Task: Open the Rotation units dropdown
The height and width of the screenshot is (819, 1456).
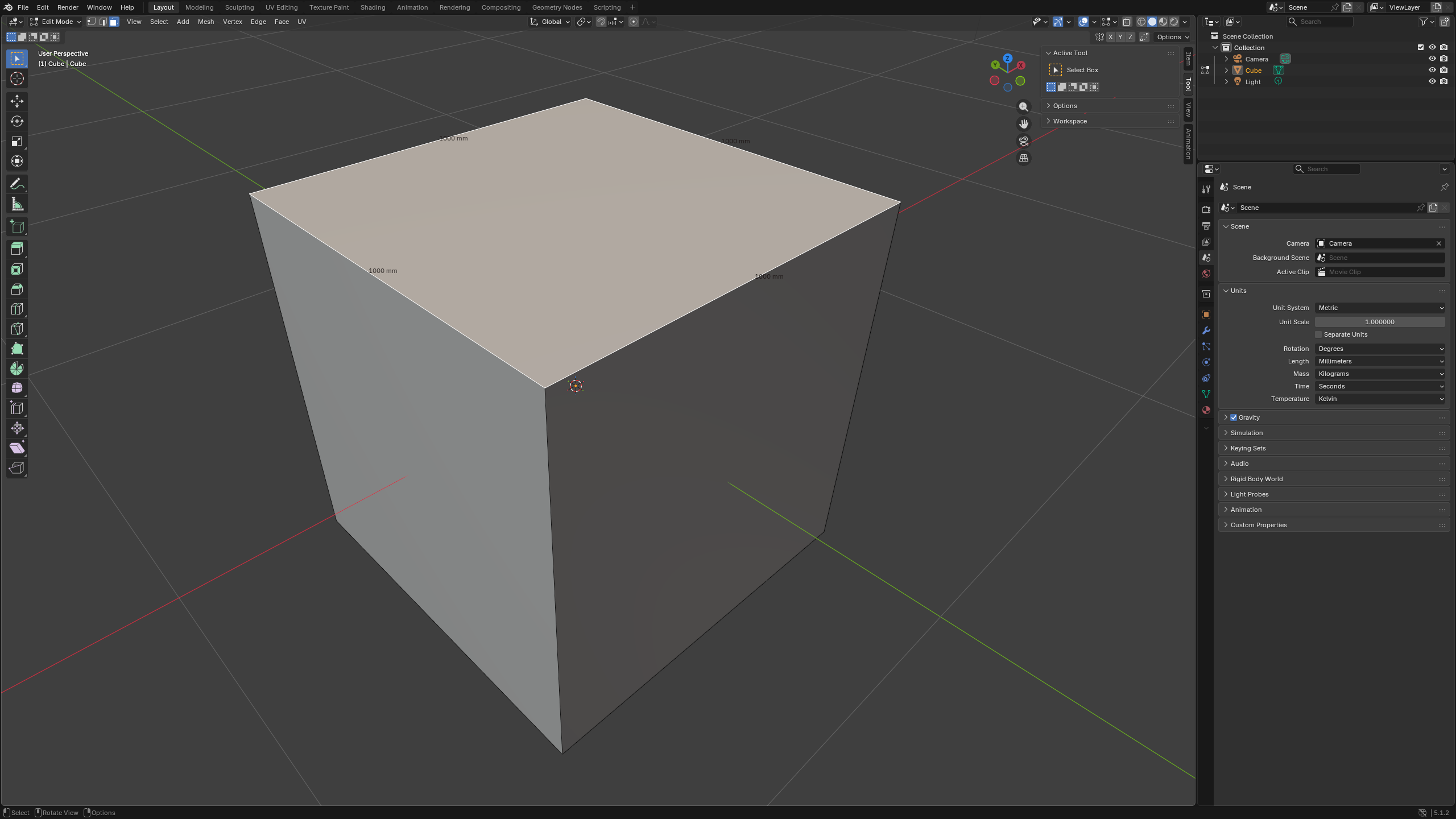Action: [1380, 349]
